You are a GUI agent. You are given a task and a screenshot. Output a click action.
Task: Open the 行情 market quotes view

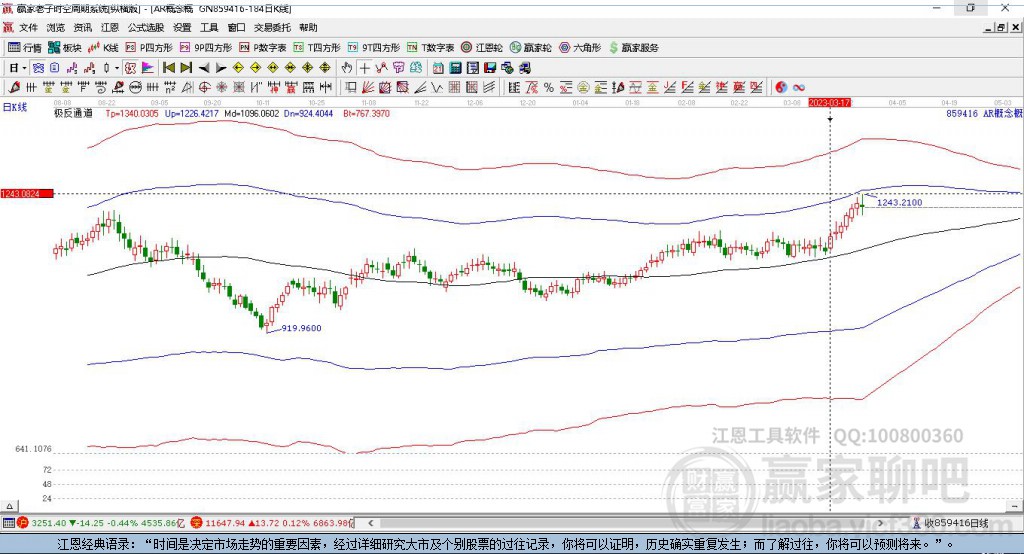(x=25, y=47)
